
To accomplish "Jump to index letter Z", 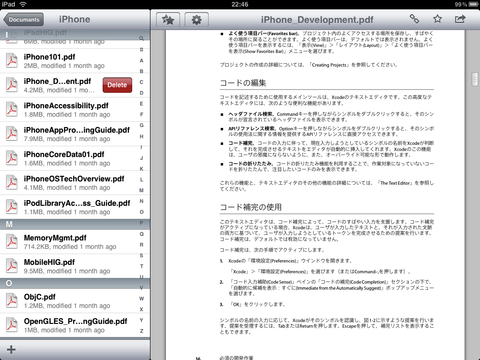I will (x=142, y=331).
